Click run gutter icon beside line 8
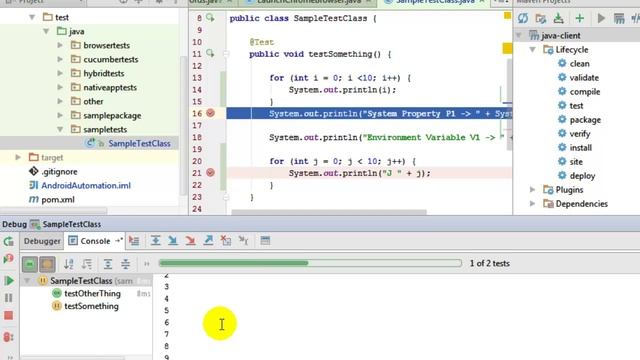 point(210,18)
